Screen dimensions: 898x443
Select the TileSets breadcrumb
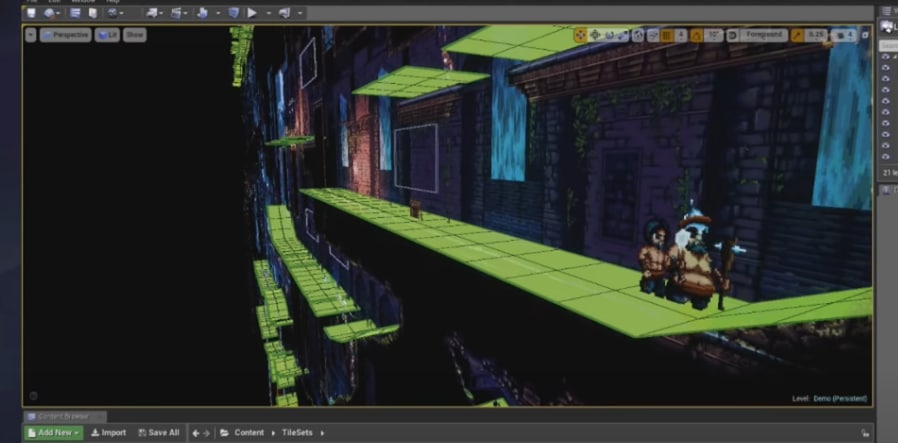tap(297, 433)
